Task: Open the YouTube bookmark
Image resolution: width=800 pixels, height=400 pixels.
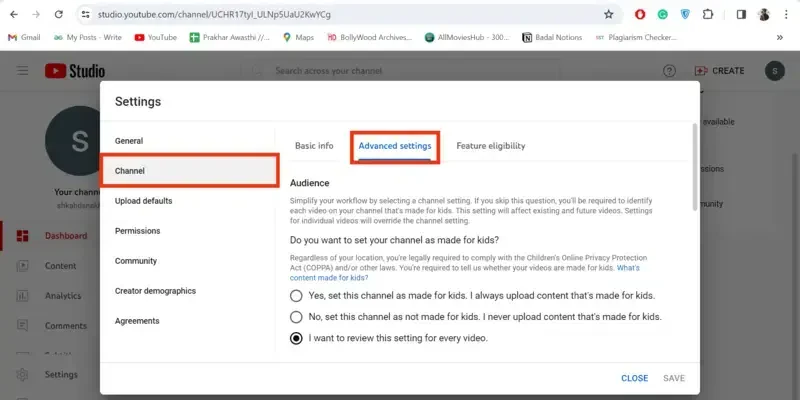Action: [156, 37]
